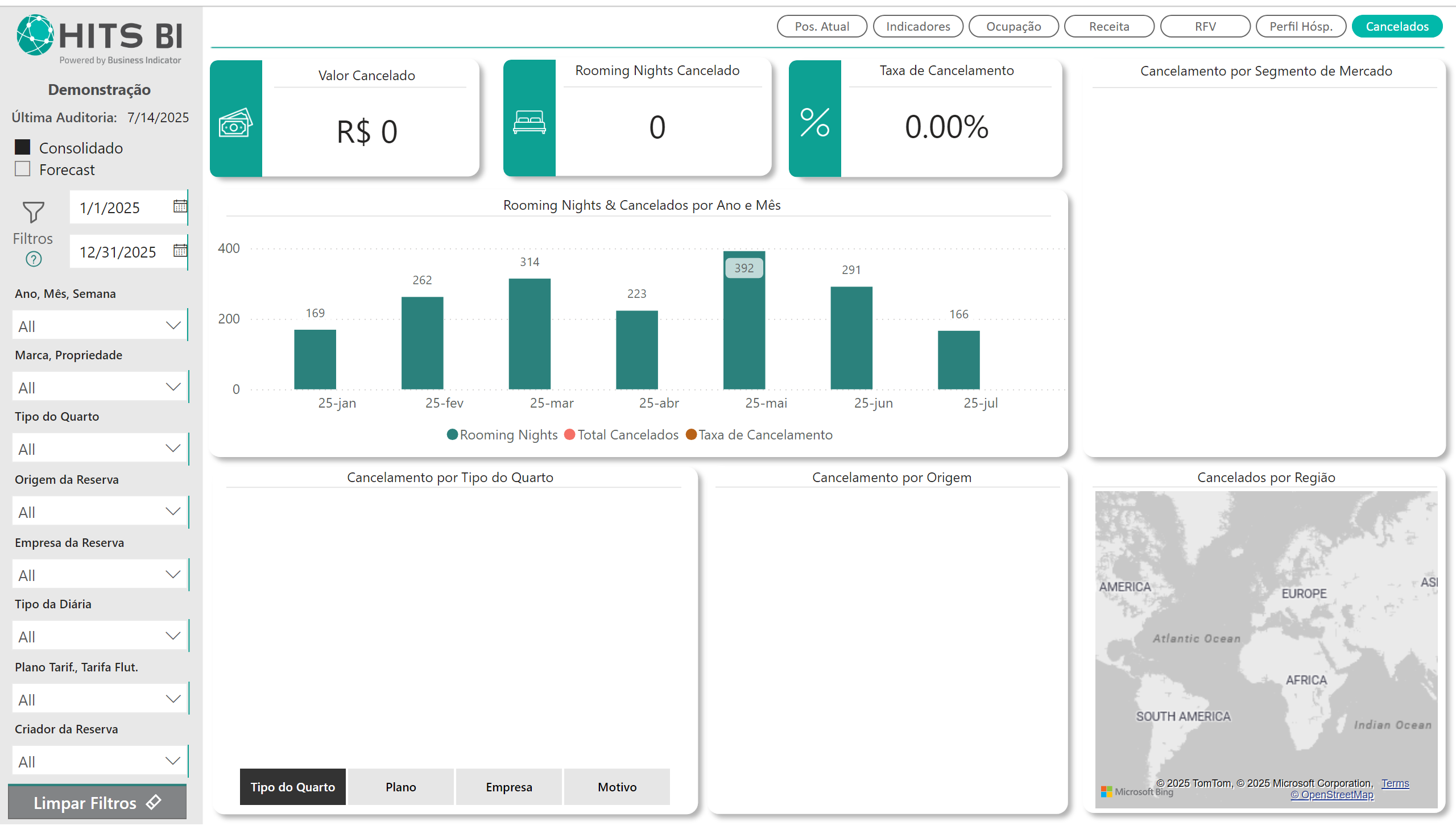This screenshot has height=830, width=1456.
Task: Toggle Total Cancelados legend marker
Action: 569,434
